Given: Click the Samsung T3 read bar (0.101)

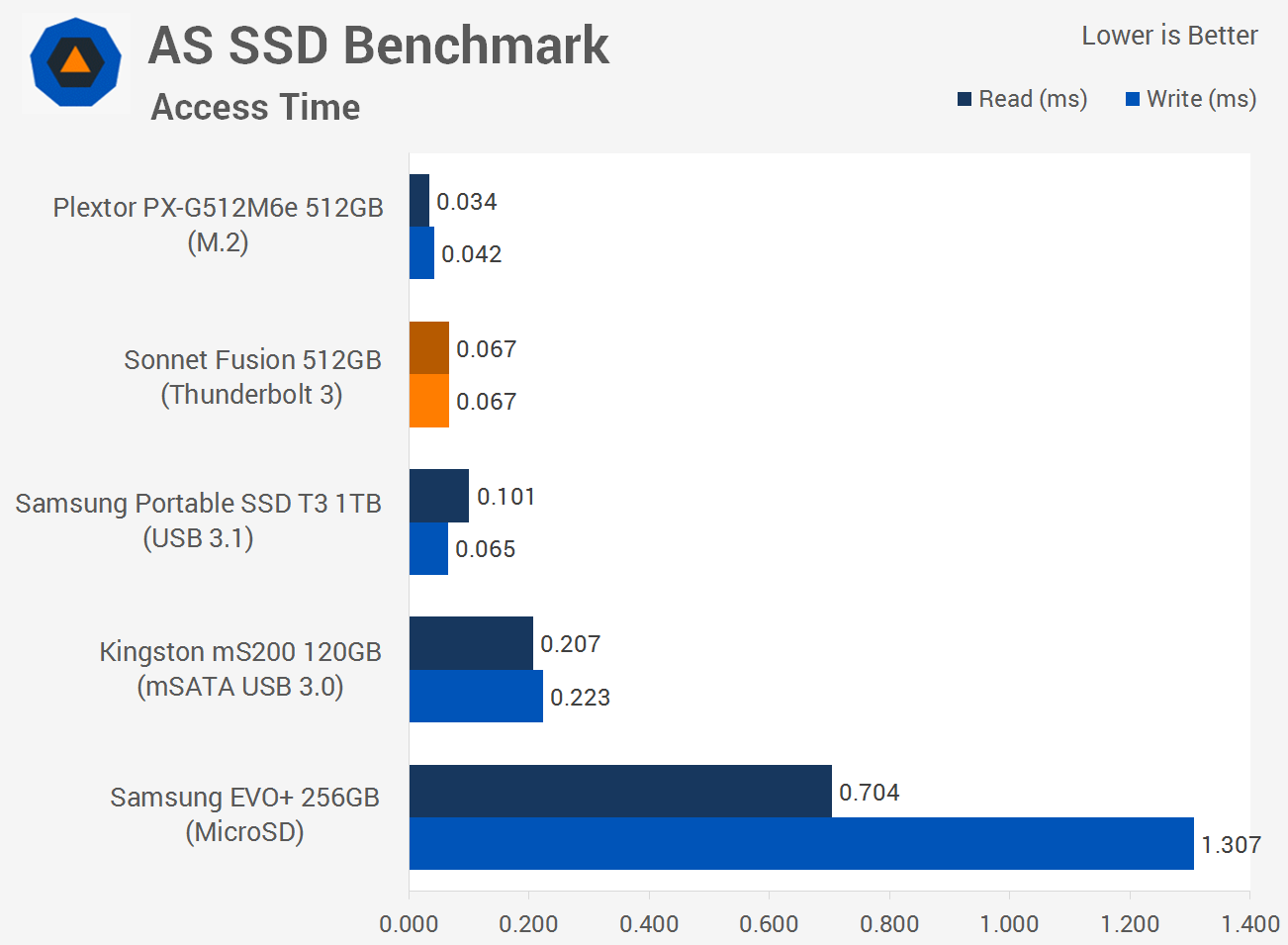Looking at the screenshot, I should (x=439, y=496).
